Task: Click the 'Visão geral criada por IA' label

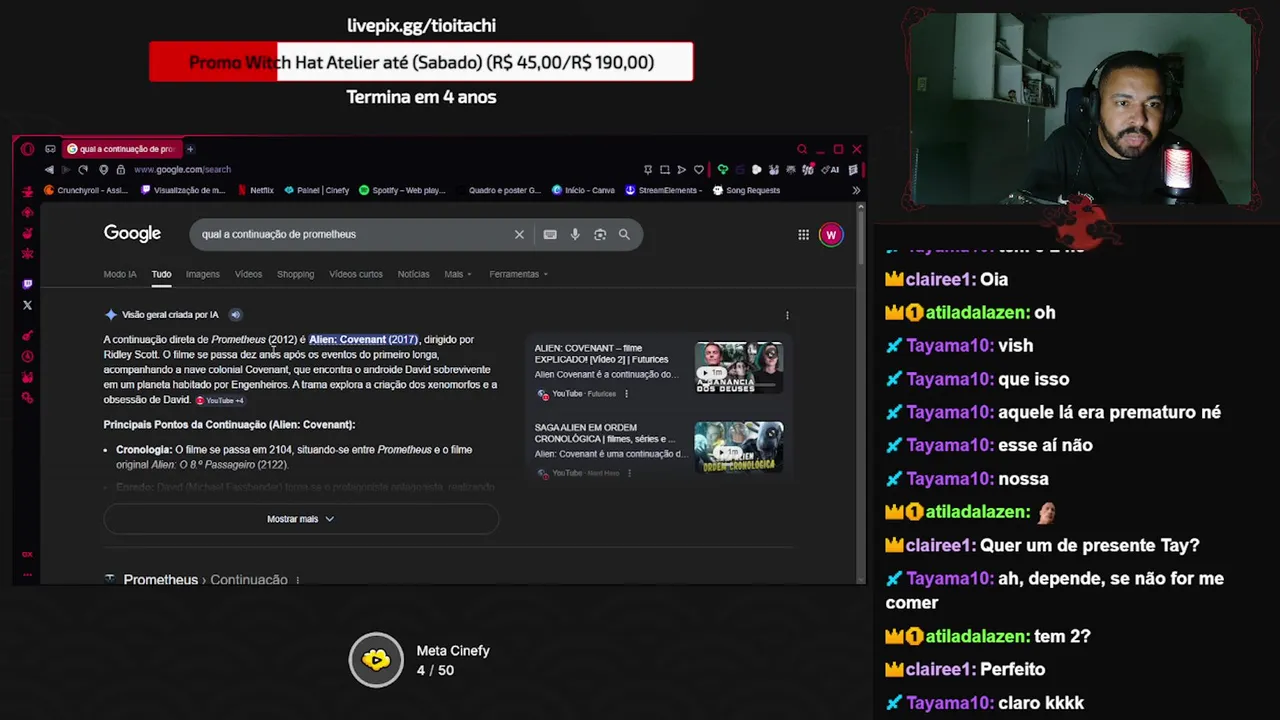Action: pos(170,315)
